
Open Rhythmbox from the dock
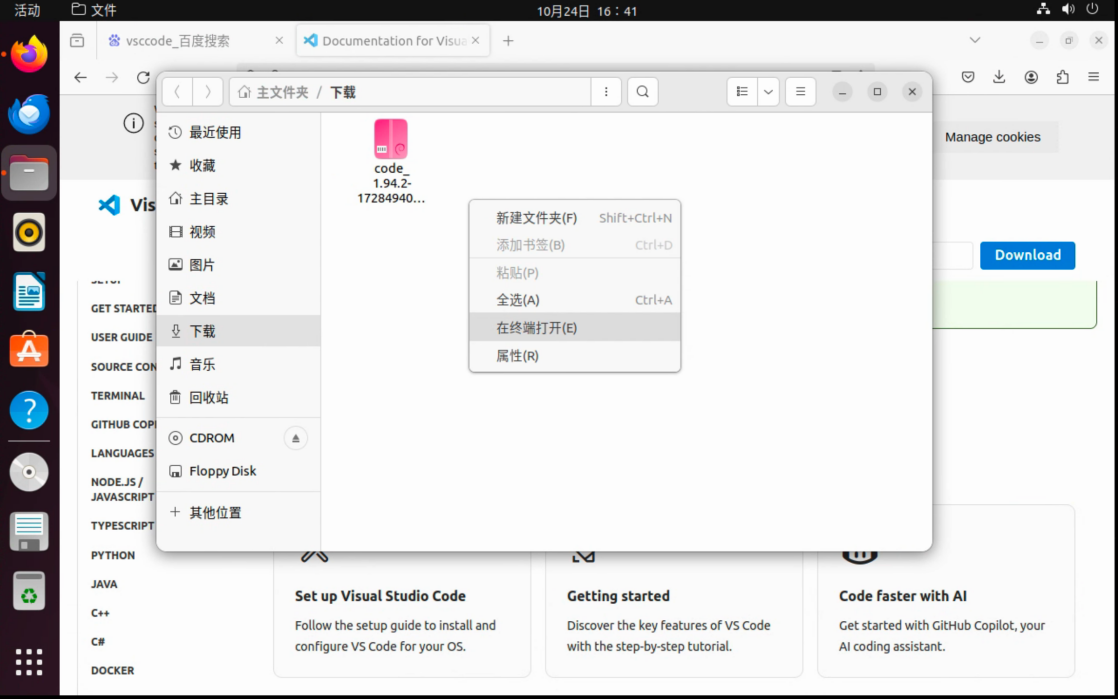pyautogui.click(x=29, y=233)
